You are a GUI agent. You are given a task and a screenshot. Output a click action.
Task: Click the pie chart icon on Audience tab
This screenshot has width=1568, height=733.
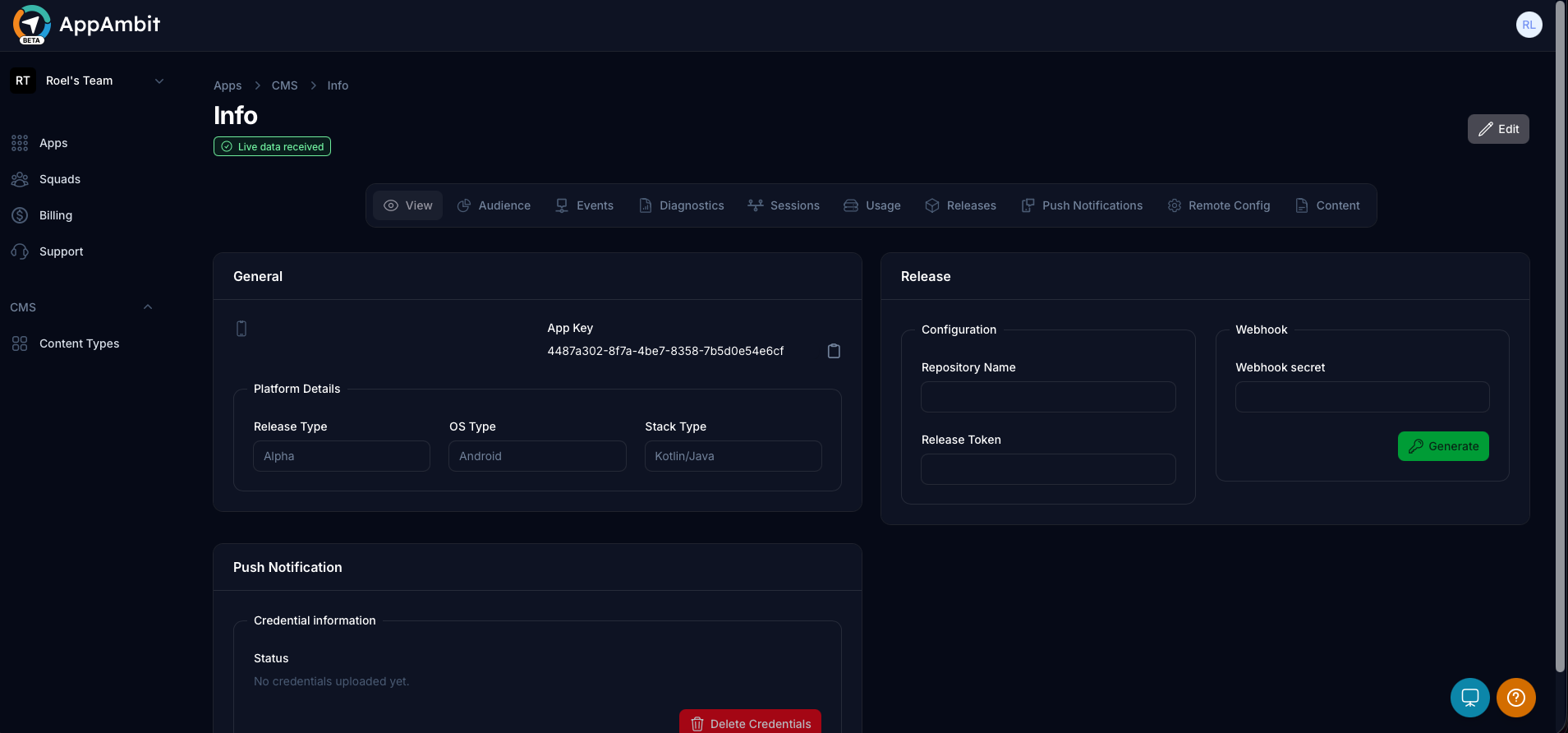[x=464, y=205]
